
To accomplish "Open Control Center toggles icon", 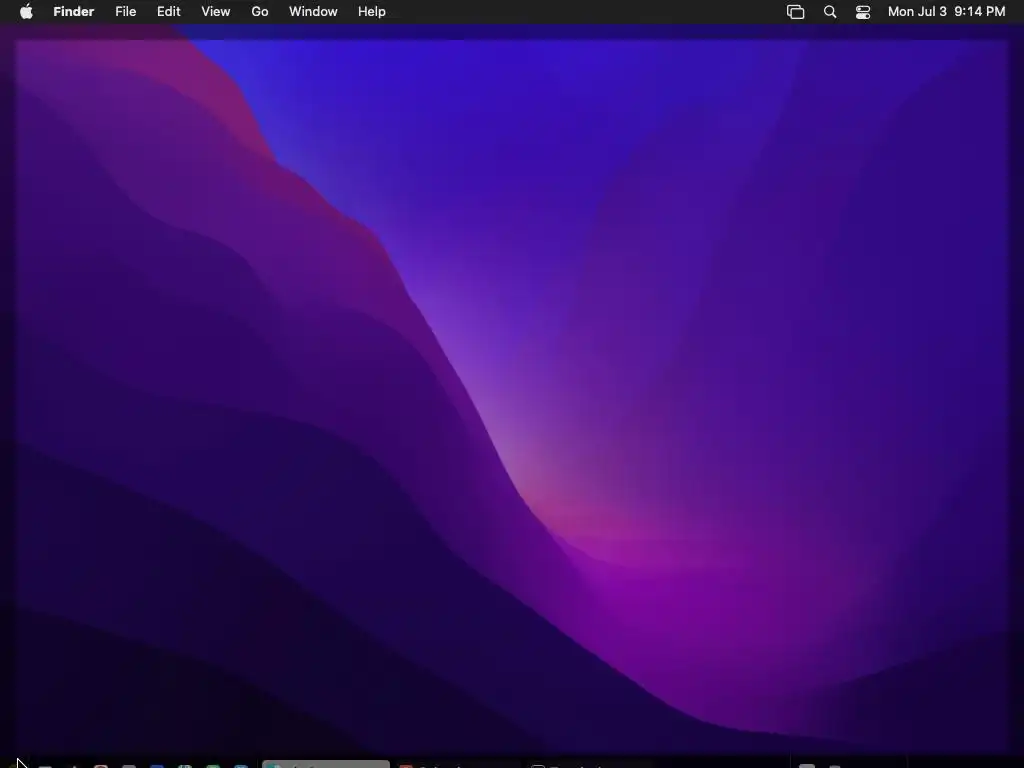I will pyautogui.click(x=863, y=12).
